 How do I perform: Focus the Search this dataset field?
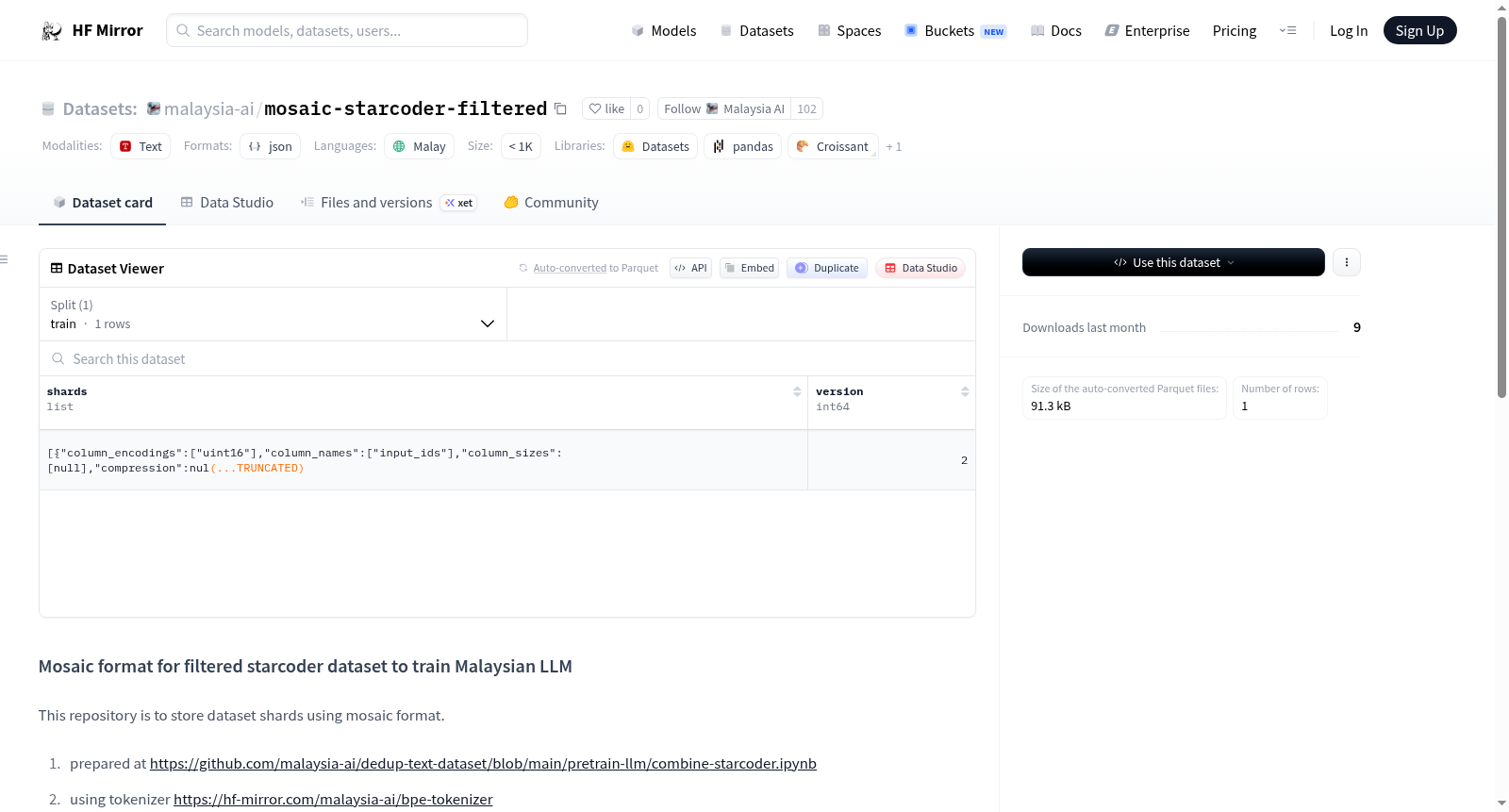507,358
